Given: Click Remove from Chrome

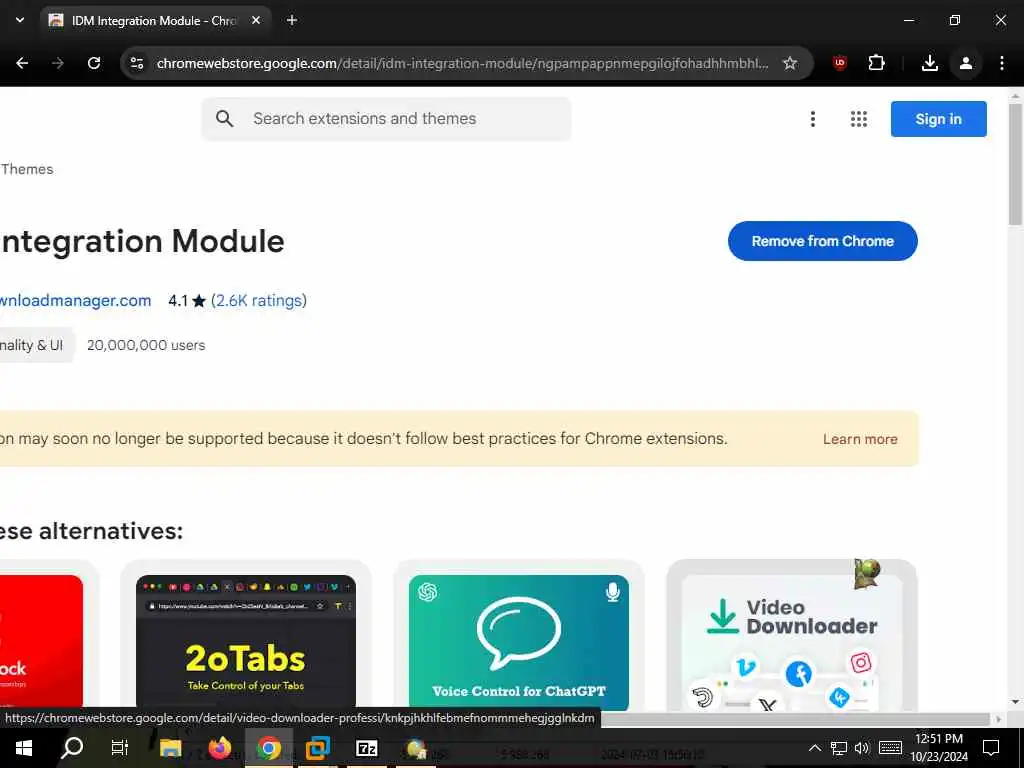Looking at the screenshot, I should [822, 241].
